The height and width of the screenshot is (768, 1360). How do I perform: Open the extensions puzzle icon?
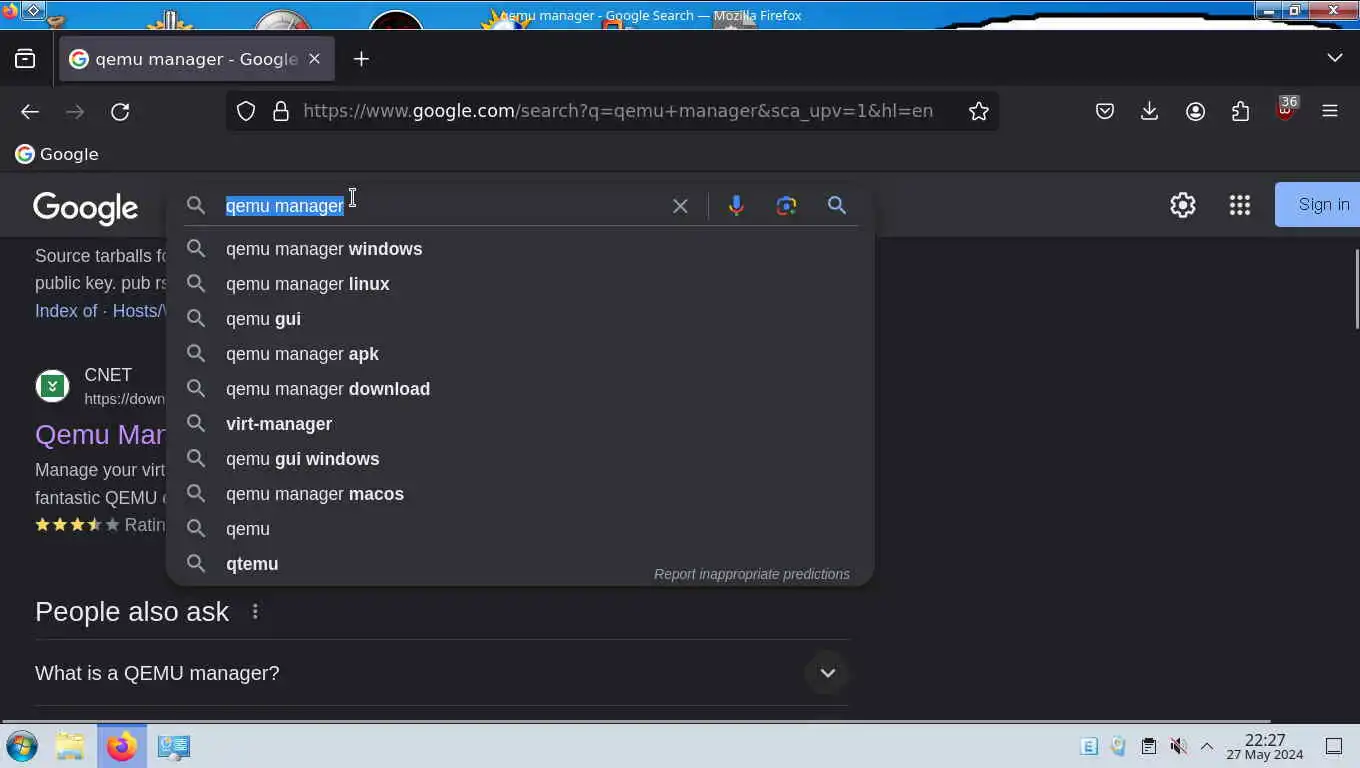(x=1240, y=111)
